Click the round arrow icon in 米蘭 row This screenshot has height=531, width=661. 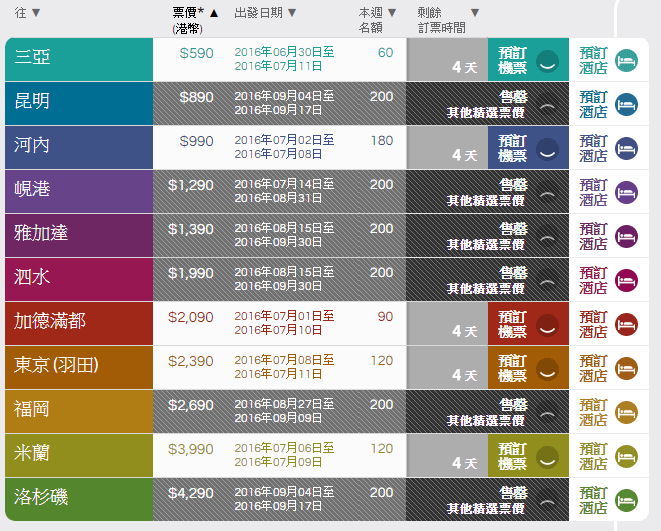tap(547, 457)
